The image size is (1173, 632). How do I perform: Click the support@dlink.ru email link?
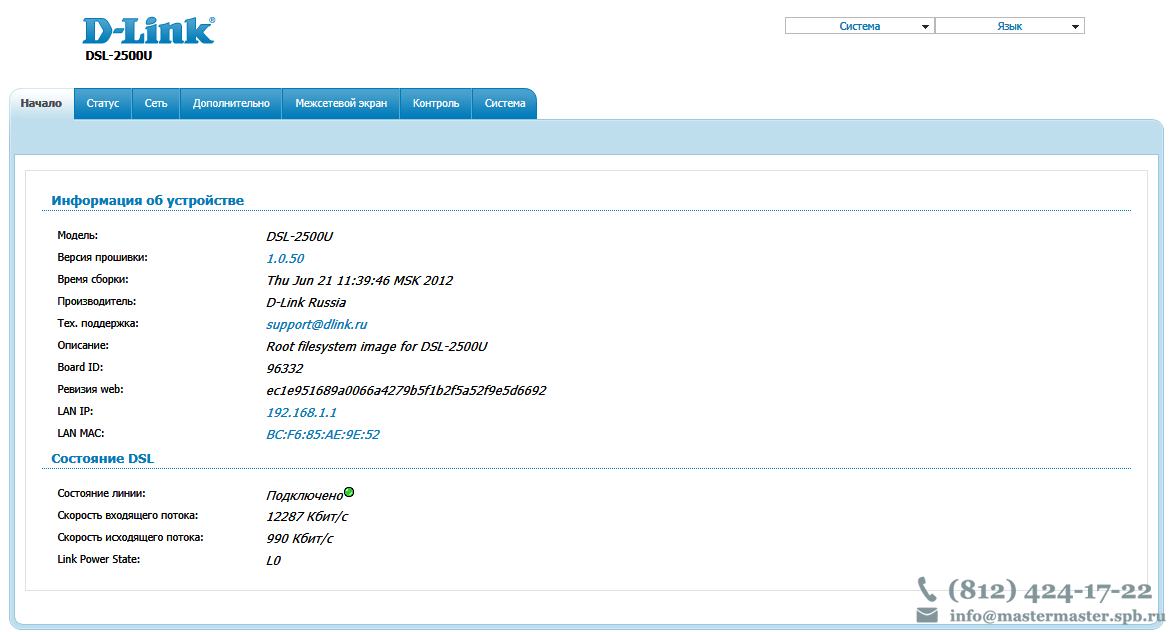(x=316, y=325)
